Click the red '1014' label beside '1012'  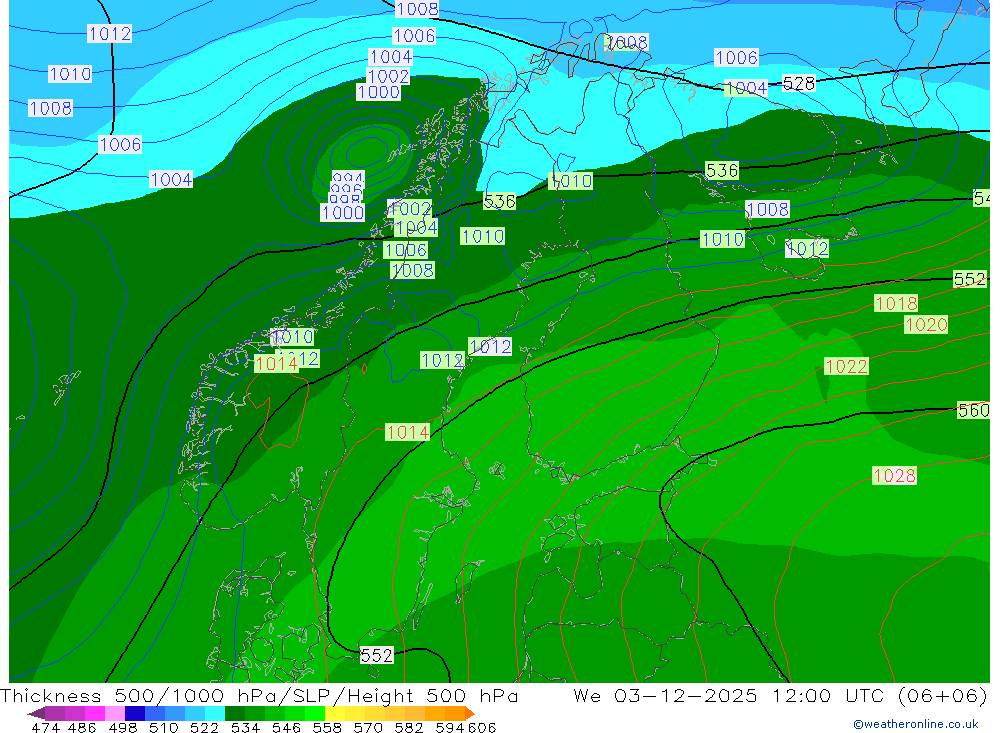(x=276, y=364)
